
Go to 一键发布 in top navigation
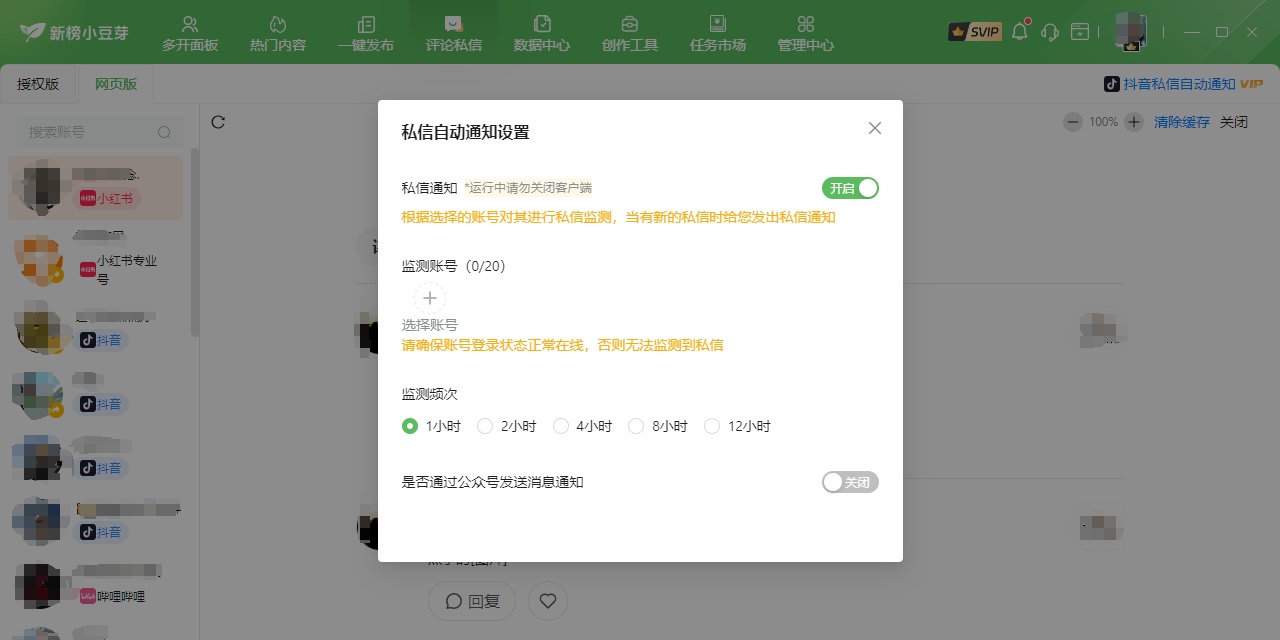(366, 33)
